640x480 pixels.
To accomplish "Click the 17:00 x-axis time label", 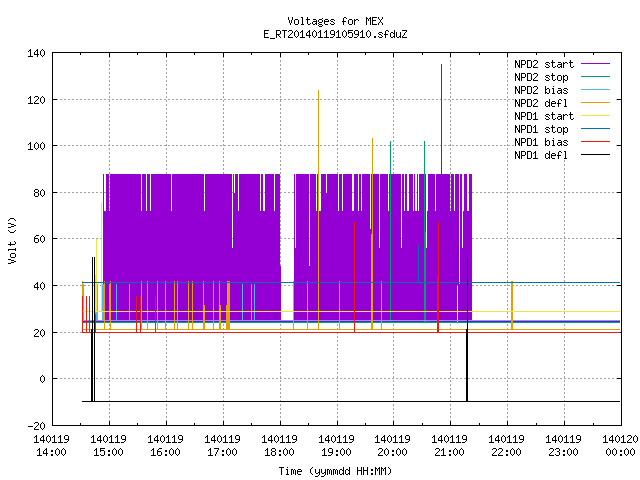I will (222, 452).
